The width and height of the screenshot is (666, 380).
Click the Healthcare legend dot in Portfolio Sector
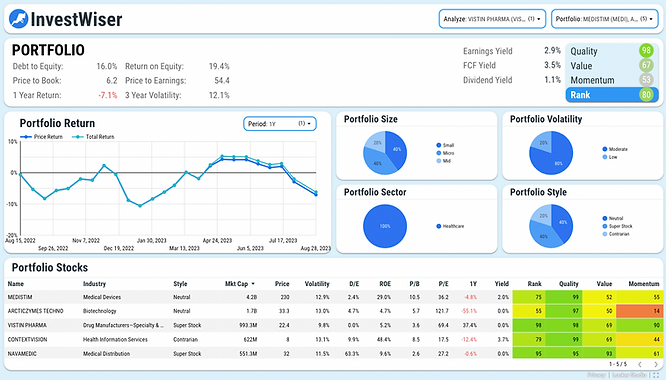(x=439, y=226)
